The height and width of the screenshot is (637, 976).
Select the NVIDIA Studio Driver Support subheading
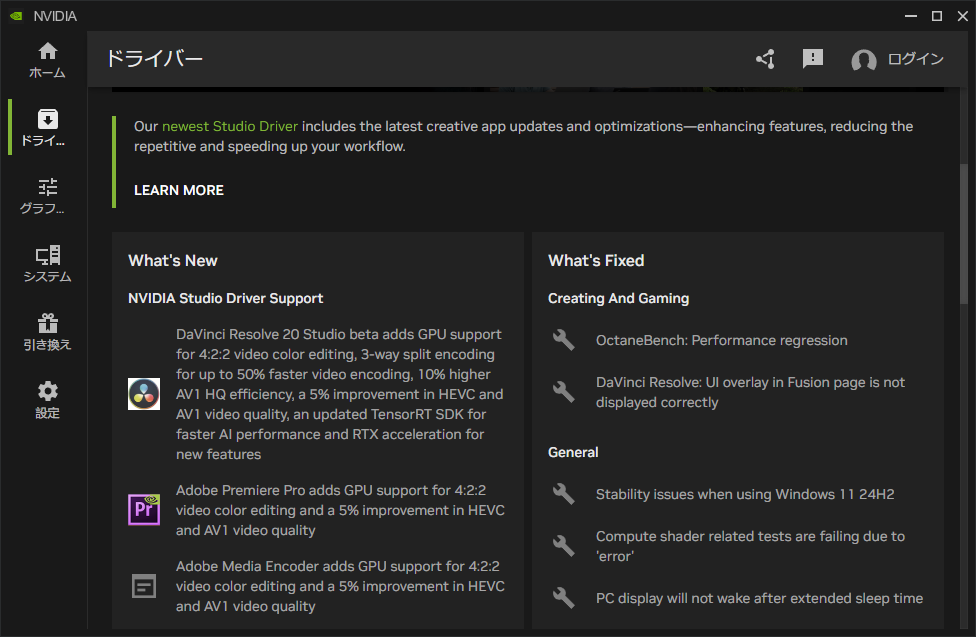pos(225,298)
